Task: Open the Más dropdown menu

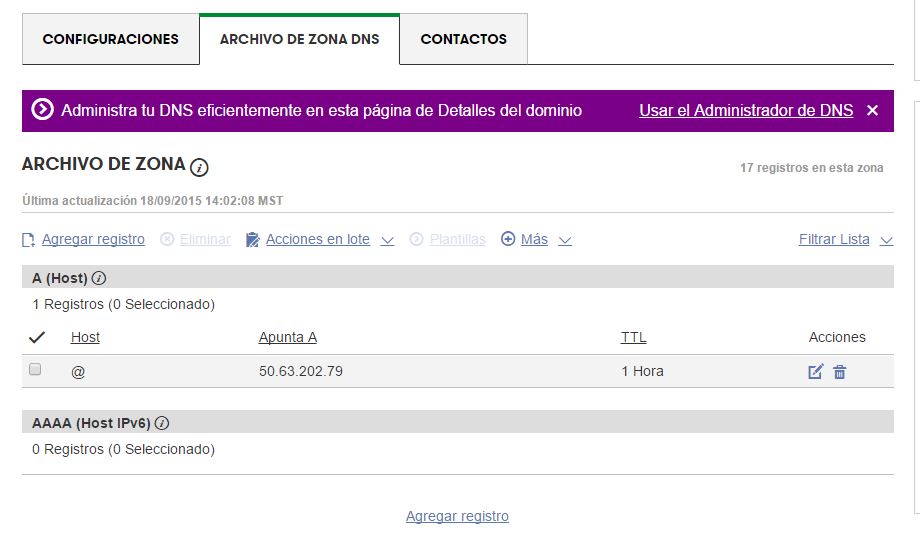Action: [x=565, y=241]
